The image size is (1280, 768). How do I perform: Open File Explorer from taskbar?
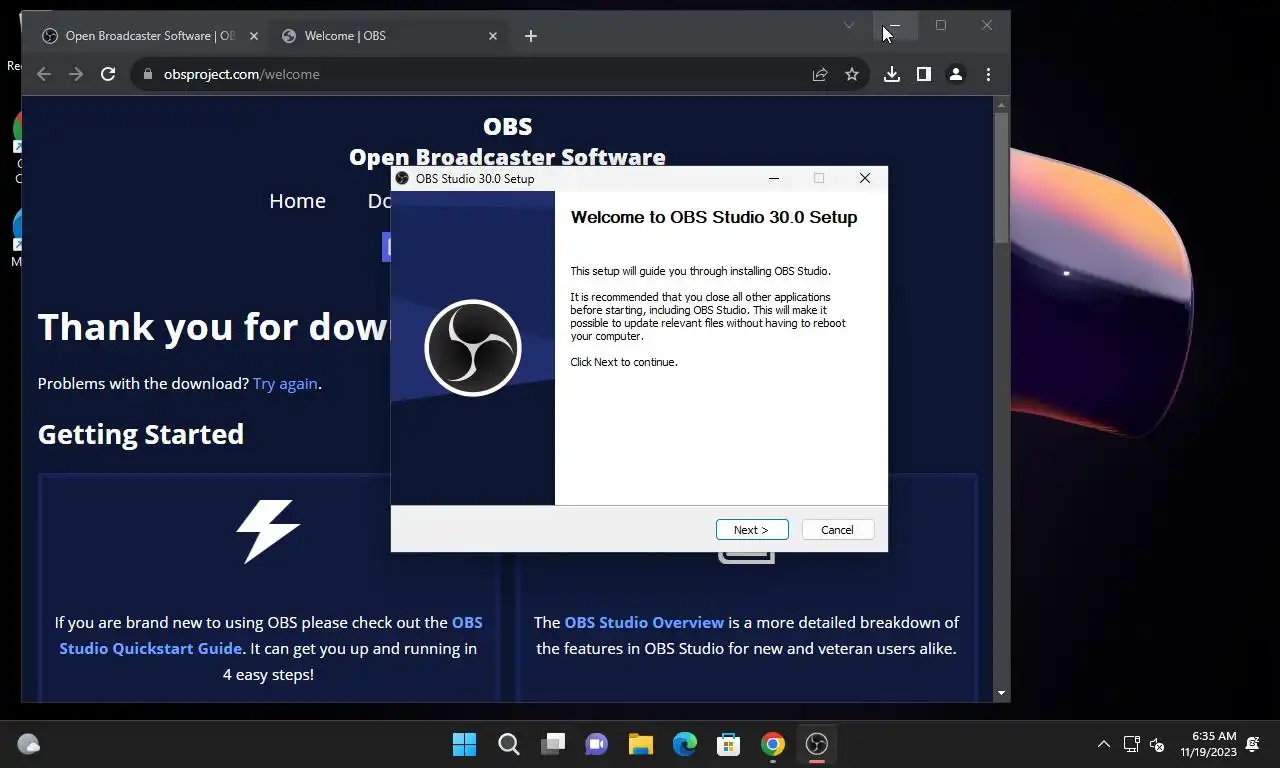pyautogui.click(x=641, y=744)
